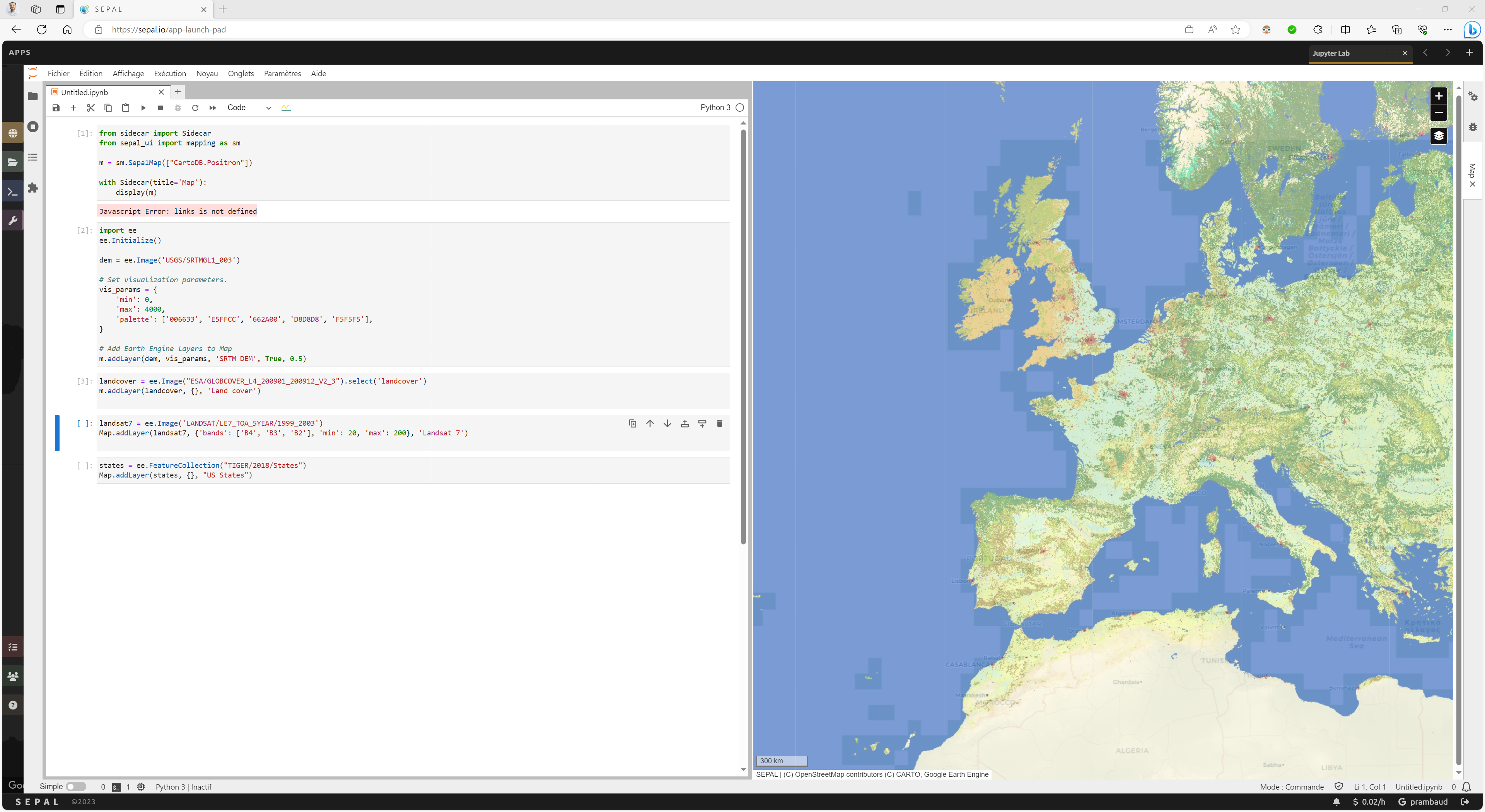Open the map layers control icon

click(x=1438, y=136)
